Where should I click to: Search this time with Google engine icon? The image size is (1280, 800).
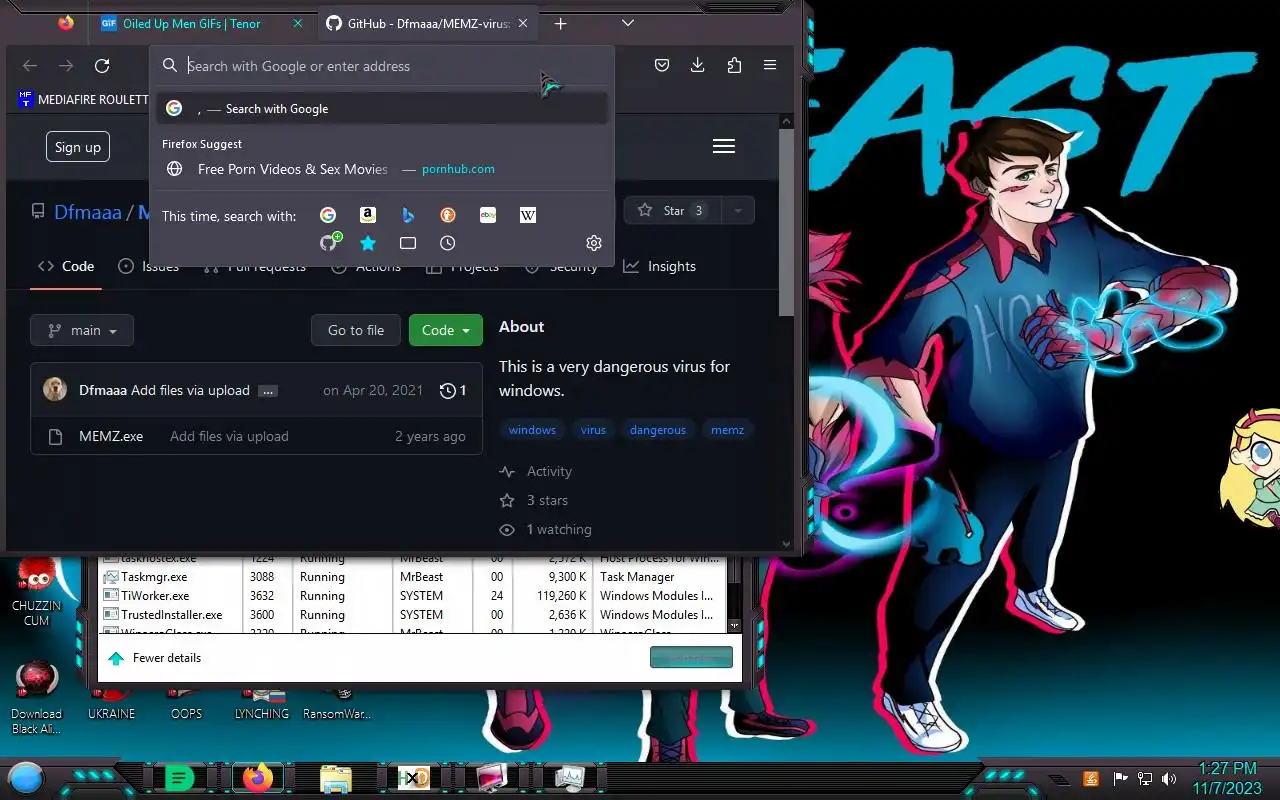click(x=328, y=215)
